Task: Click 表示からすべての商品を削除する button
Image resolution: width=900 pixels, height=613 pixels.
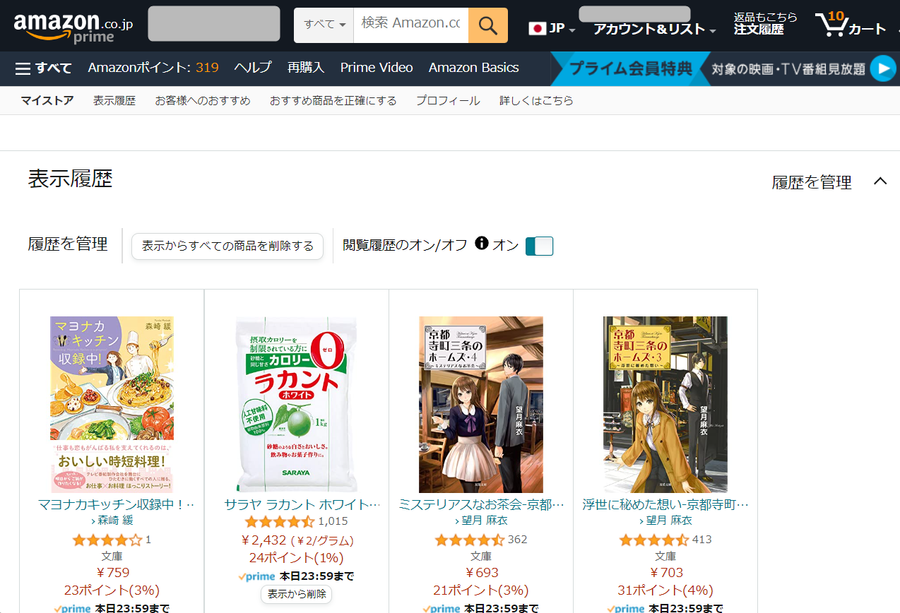Action: point(227,246)
